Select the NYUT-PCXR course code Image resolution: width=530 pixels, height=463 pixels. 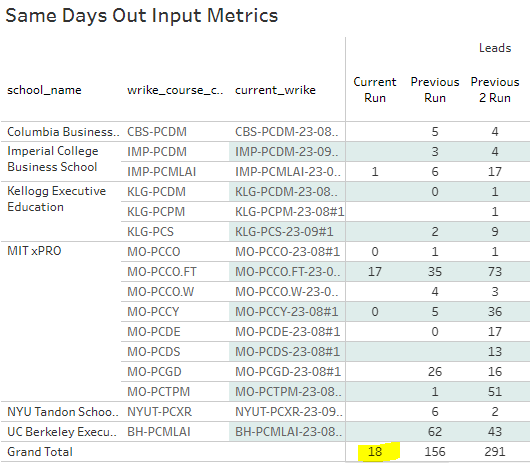pyautogui.click(x=160, y=412)
